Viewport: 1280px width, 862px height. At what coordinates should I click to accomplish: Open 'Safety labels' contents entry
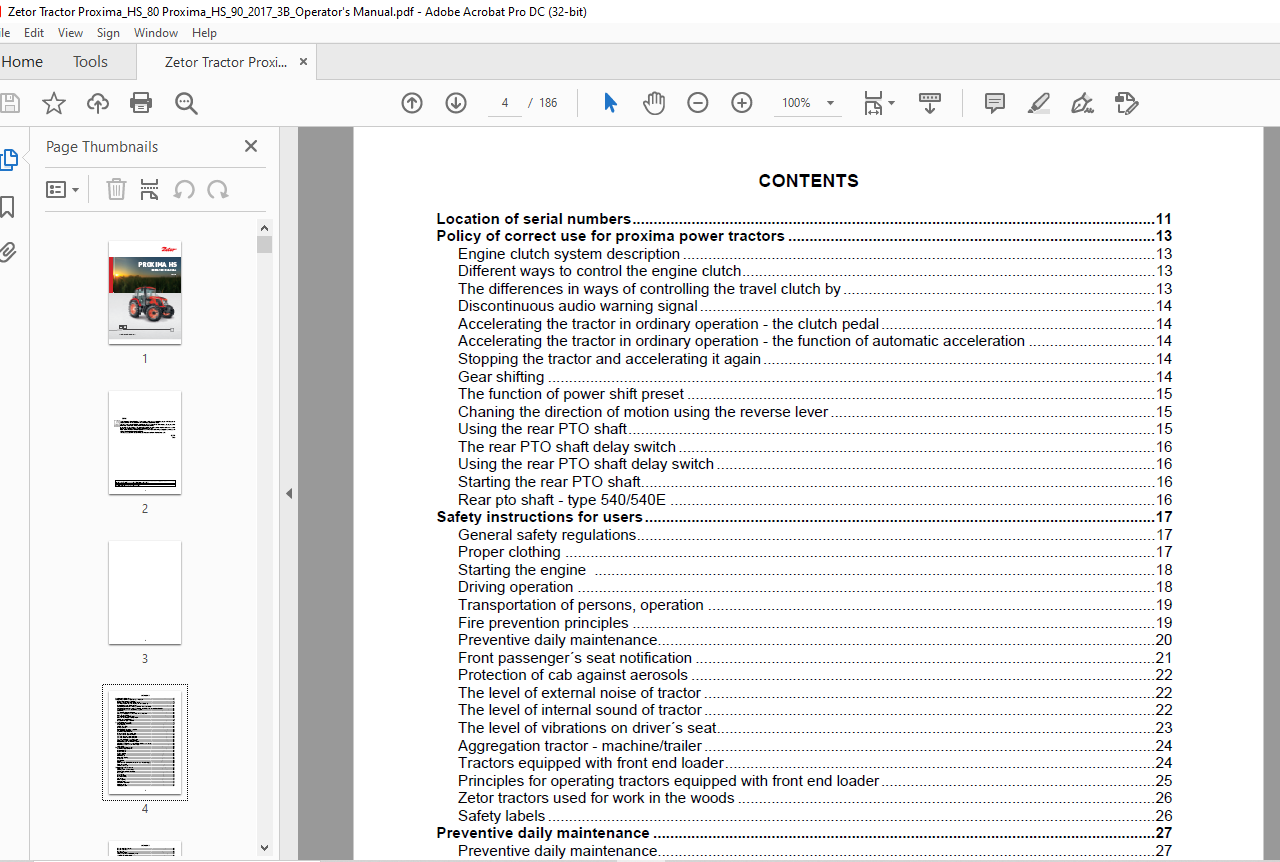point(815,816)
